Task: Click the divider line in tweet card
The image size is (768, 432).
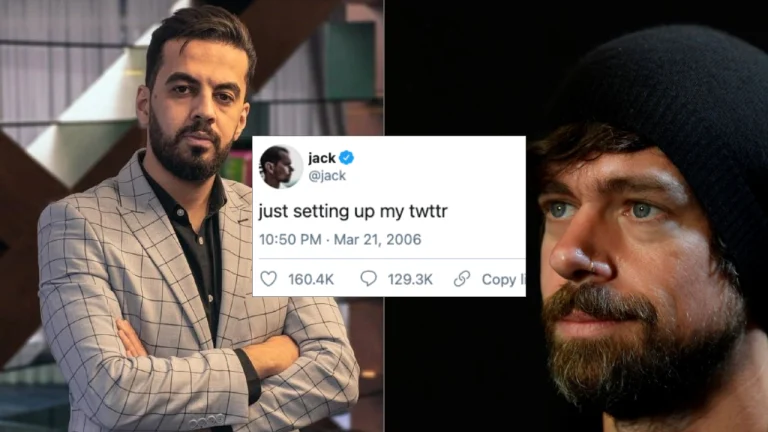Action: coord(392,258)
